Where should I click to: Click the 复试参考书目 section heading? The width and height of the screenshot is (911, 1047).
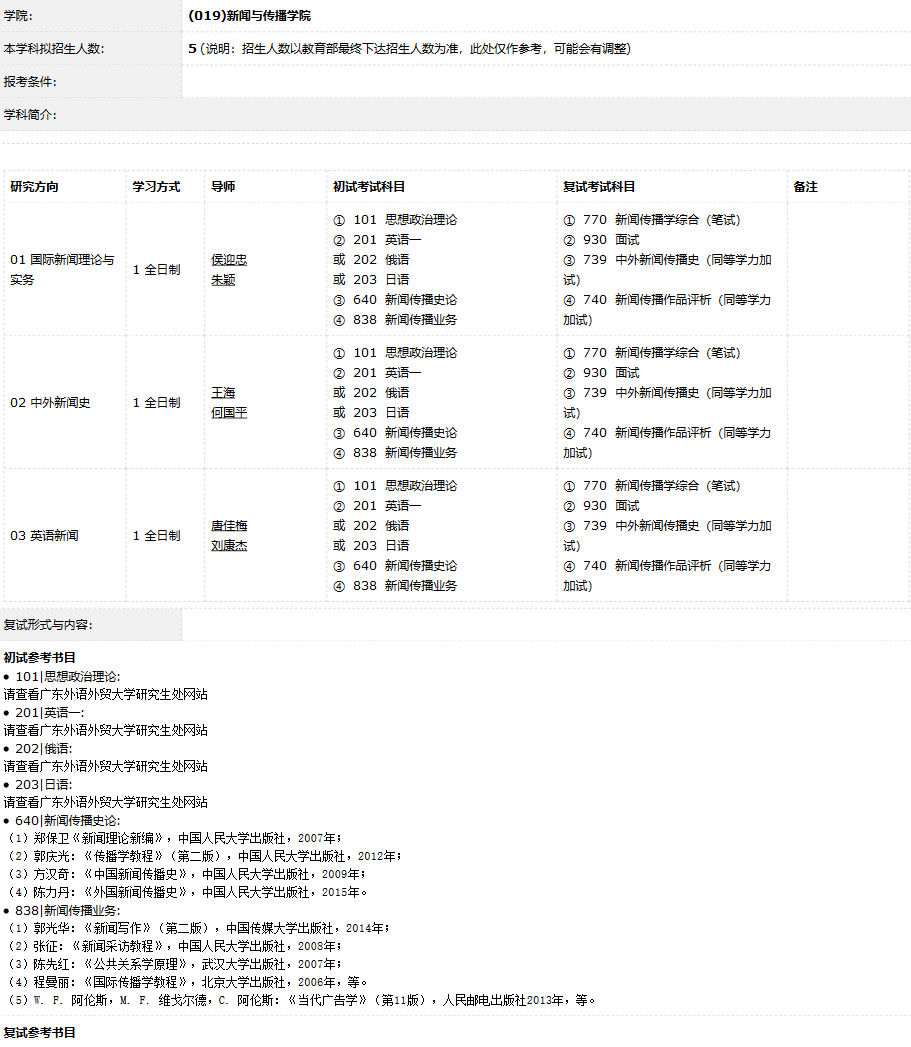tap(40, 1032)
